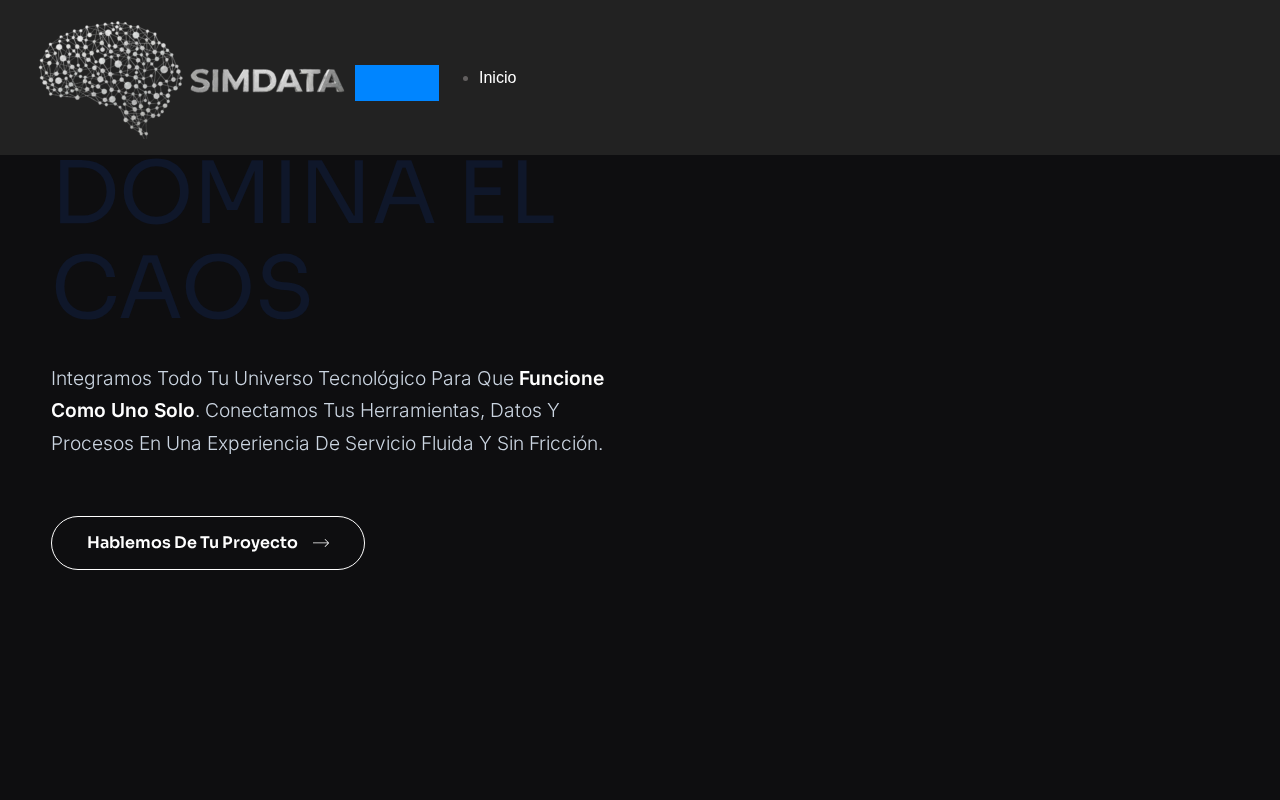Click the Hablemos De Tu Proyecto button
Screen dimensions: 1280x800
(208, 543)
